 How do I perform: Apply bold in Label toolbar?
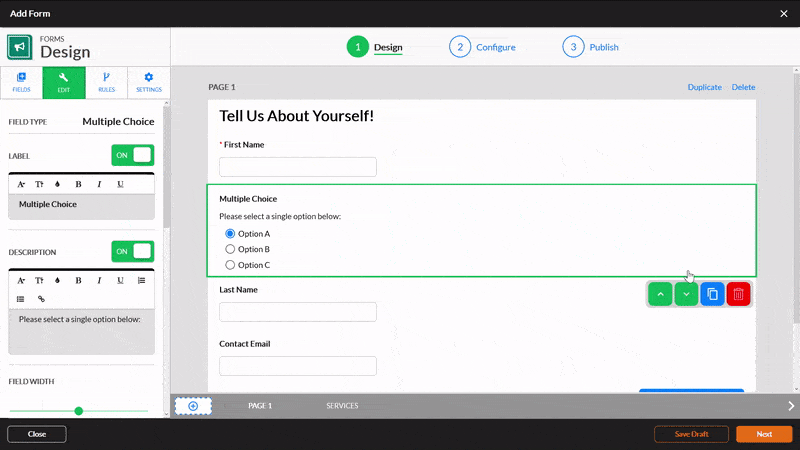click(78, 184)
